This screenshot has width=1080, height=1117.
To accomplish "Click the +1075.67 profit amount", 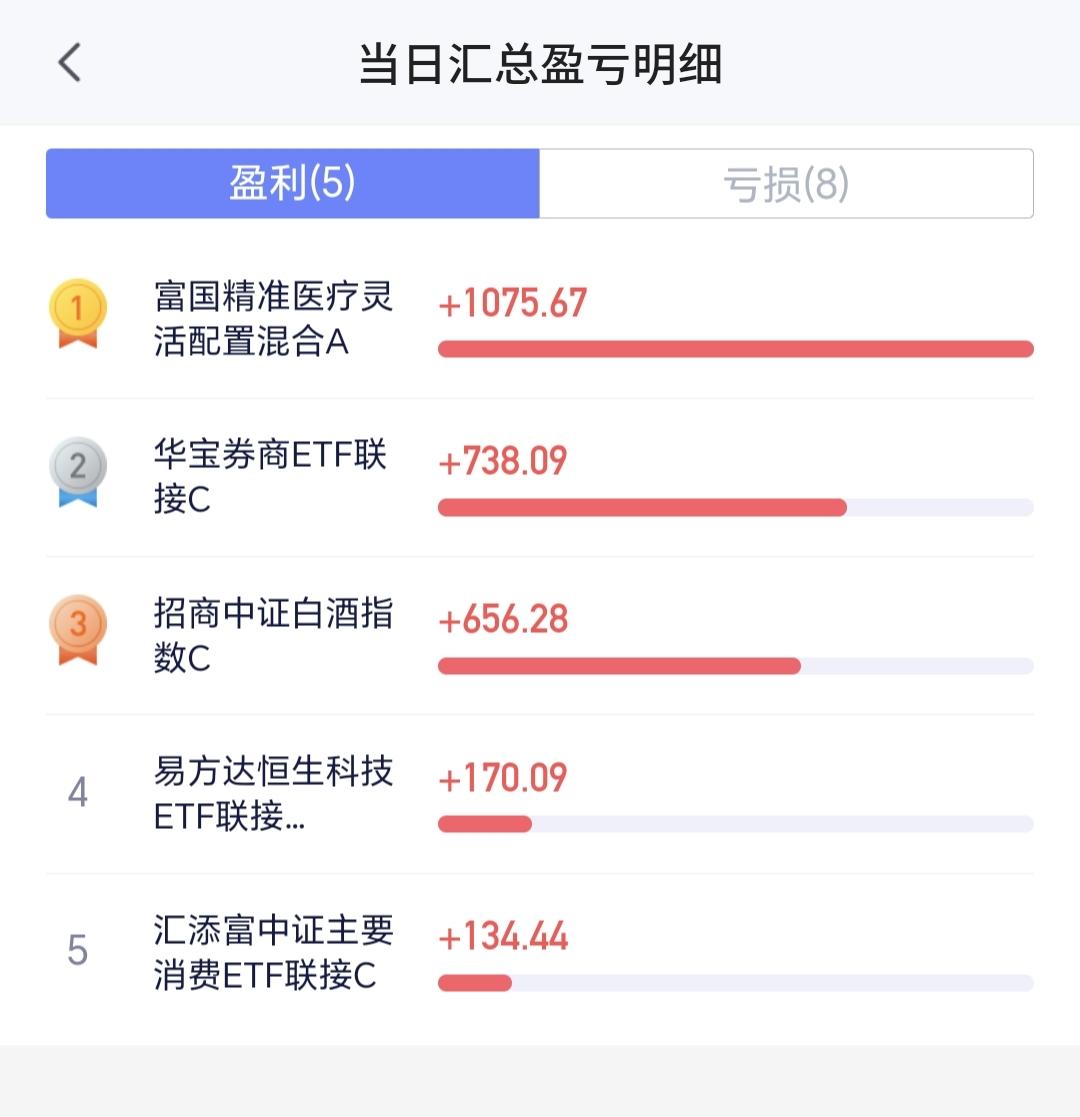I will point(512,303).
